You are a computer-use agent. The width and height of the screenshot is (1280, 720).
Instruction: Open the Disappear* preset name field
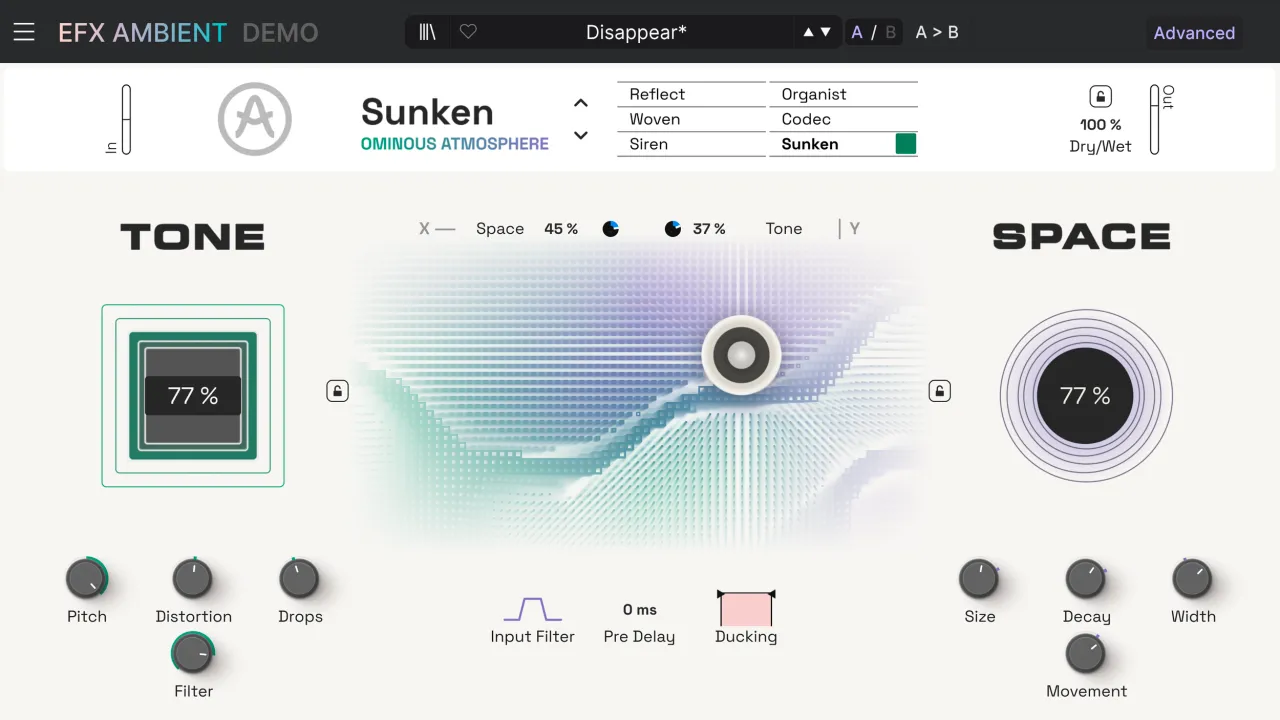coord(636,32)
